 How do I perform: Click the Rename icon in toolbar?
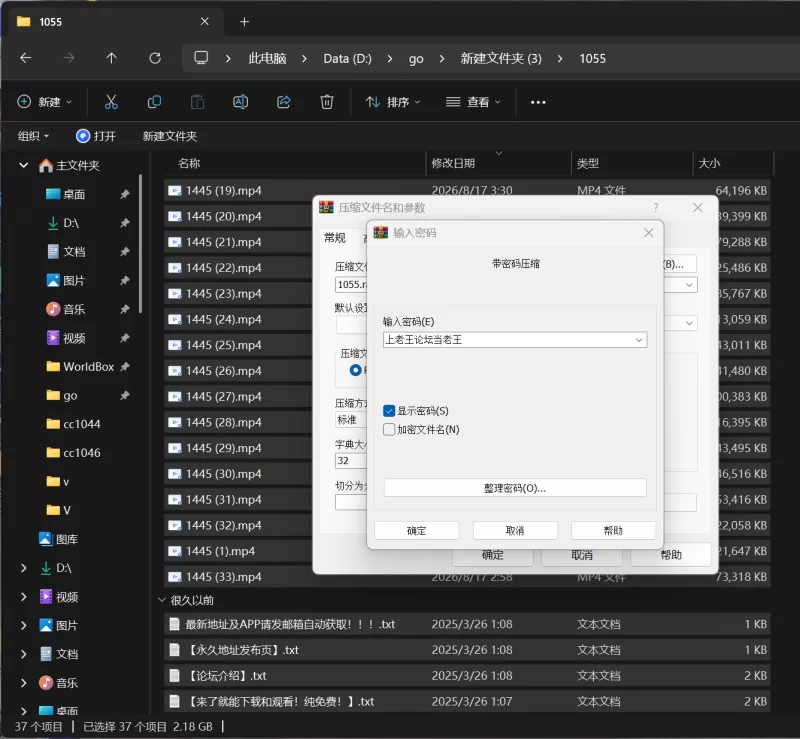(240, 102)
